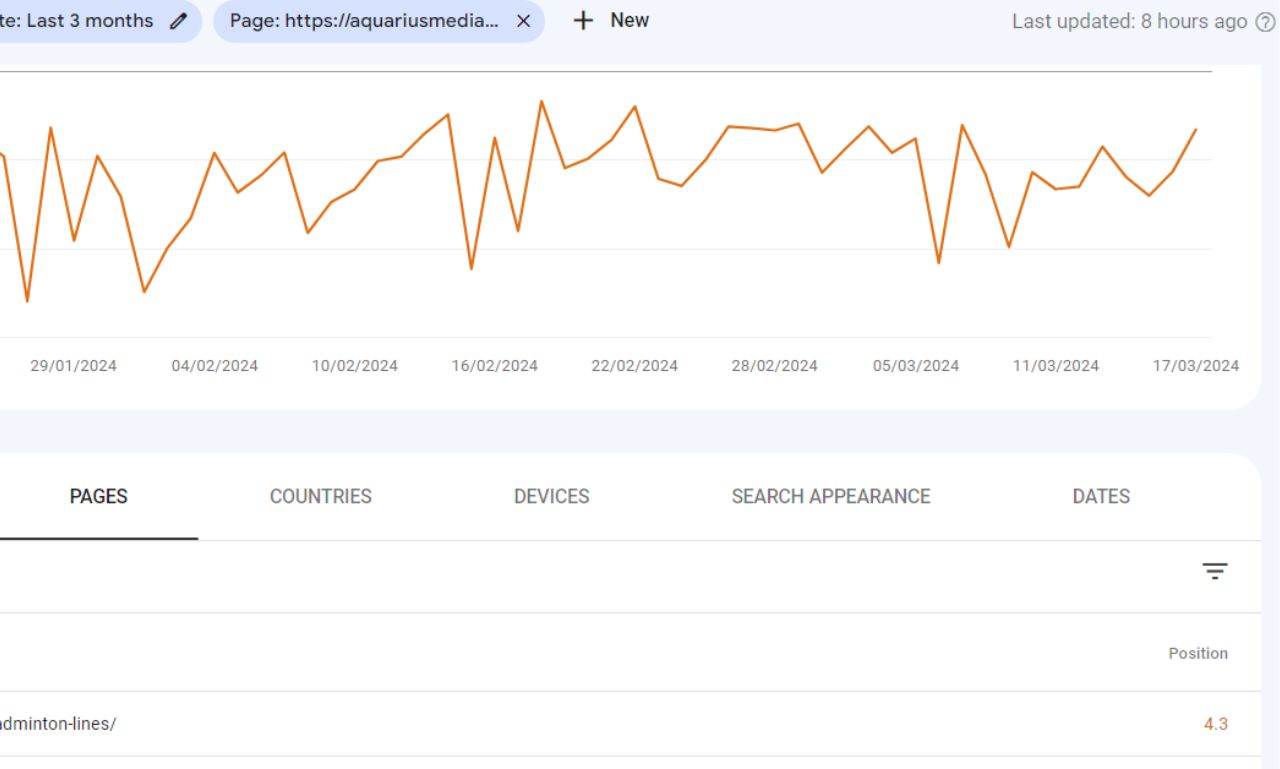
Task: Stay on the PAGES tab
Action: point(98,497)
